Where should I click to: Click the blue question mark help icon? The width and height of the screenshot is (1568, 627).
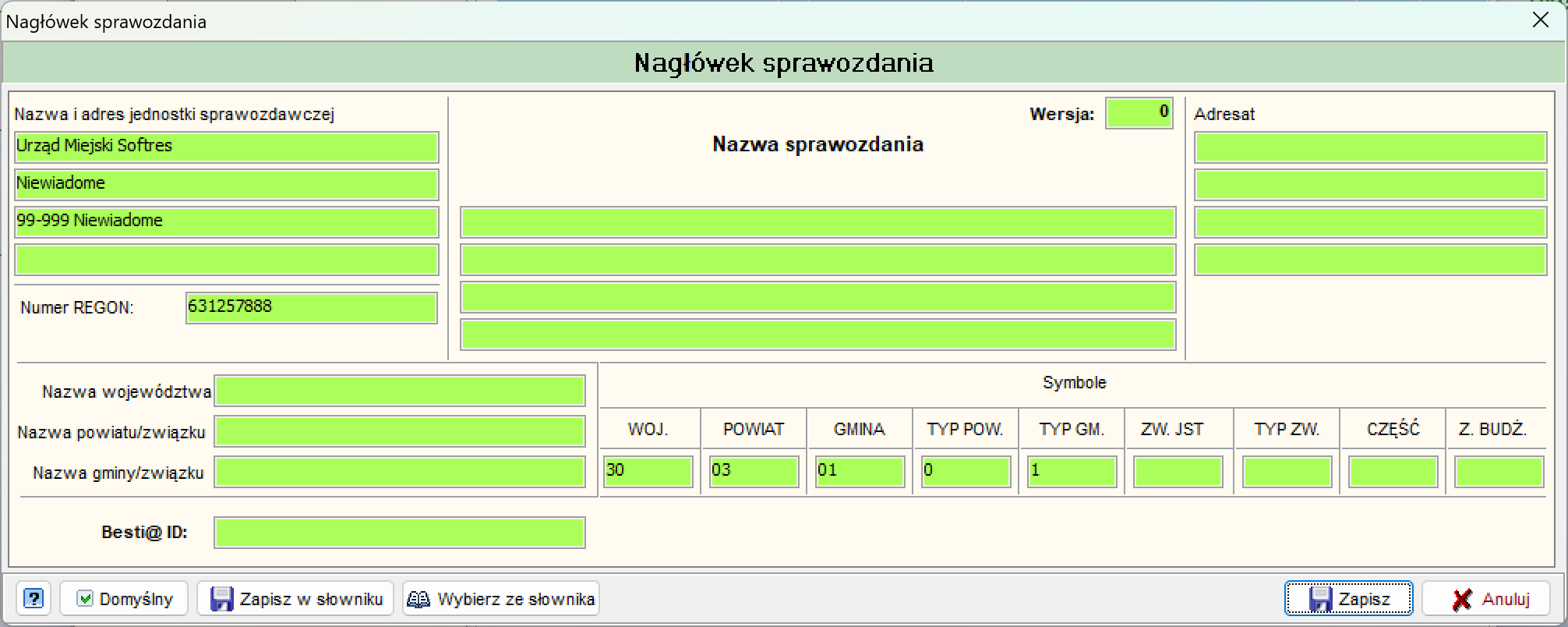(x=33, y=599)
